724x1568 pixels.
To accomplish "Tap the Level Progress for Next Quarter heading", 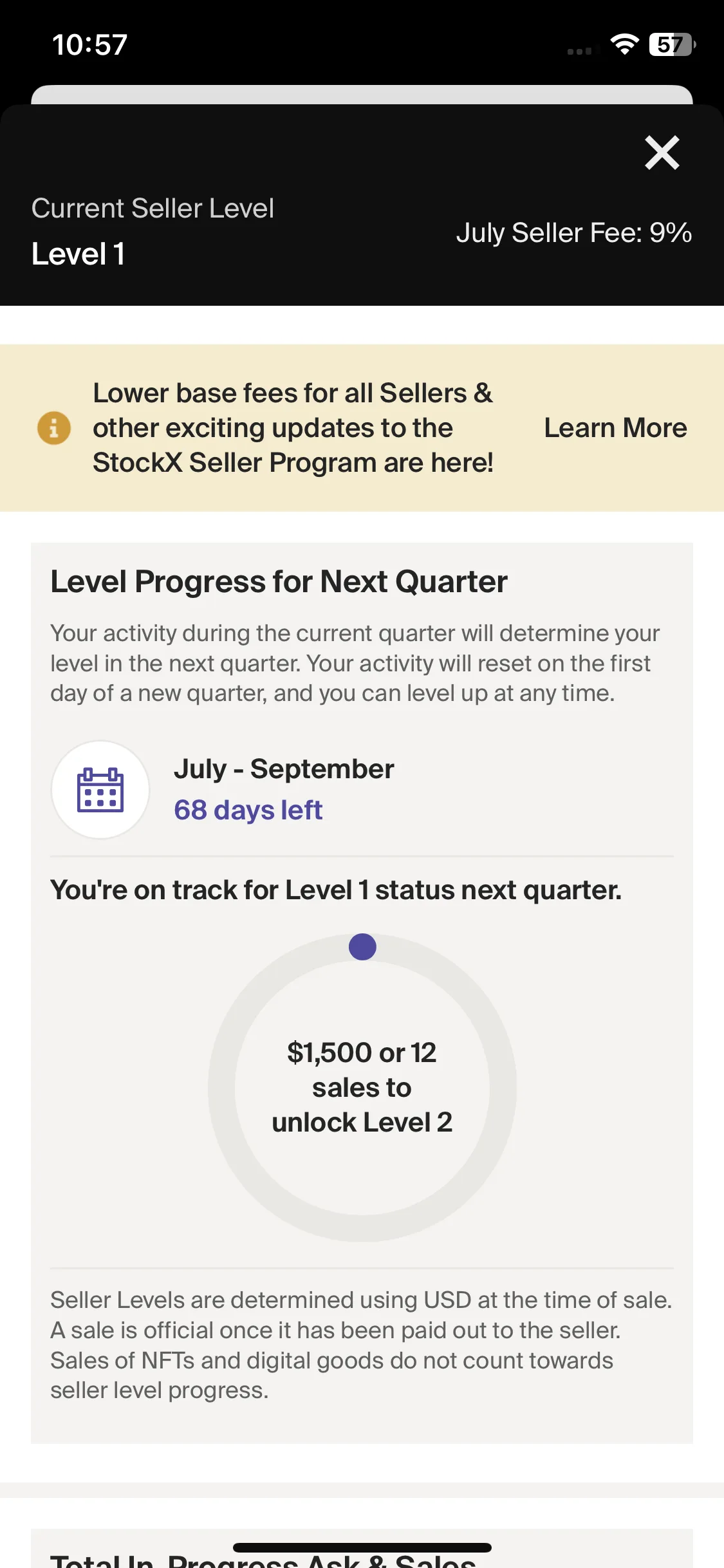I will [279, 582].
